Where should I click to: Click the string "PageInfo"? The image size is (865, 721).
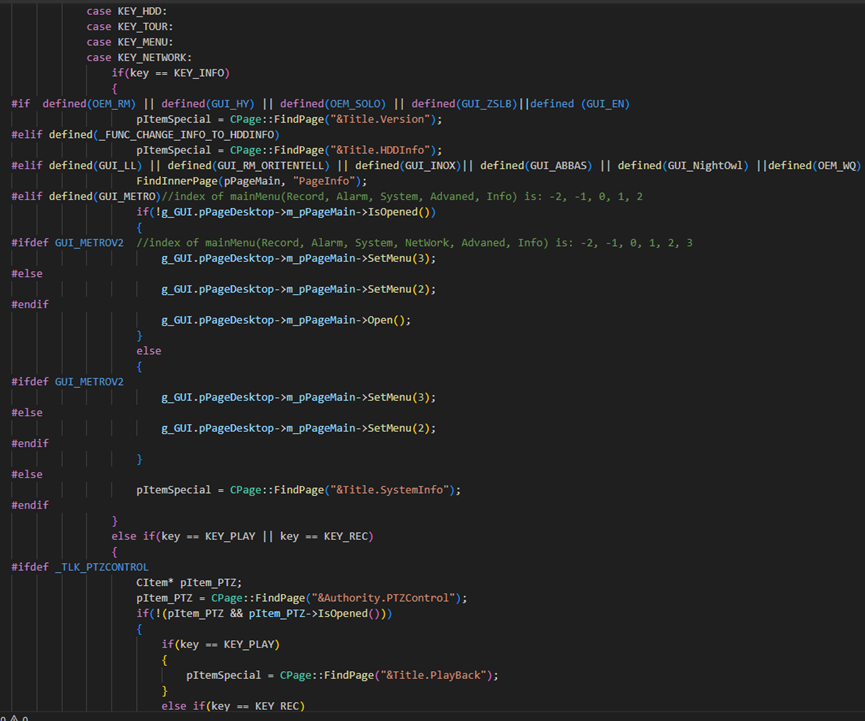324,181
